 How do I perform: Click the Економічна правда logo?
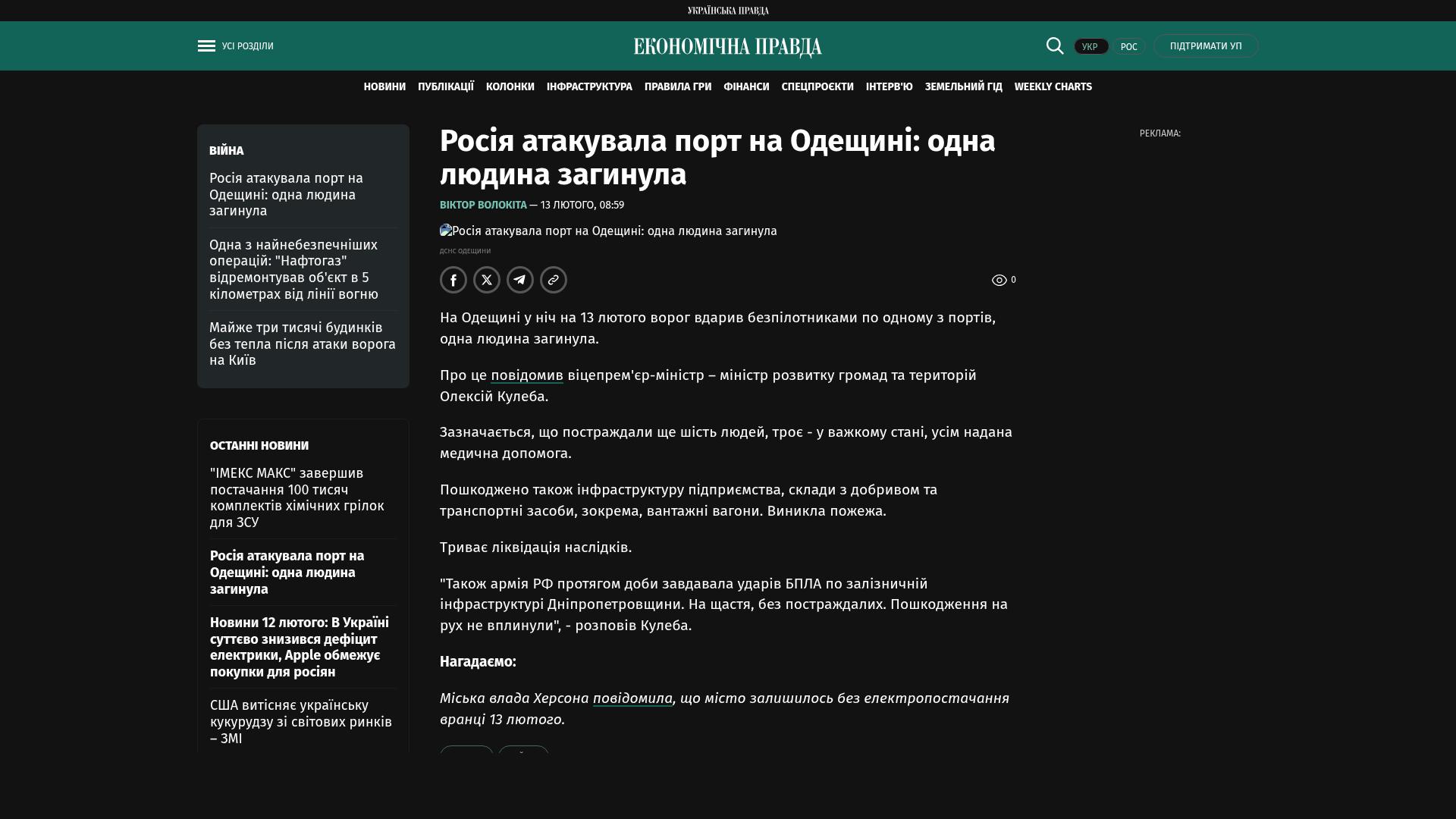[x=727, y=47]
